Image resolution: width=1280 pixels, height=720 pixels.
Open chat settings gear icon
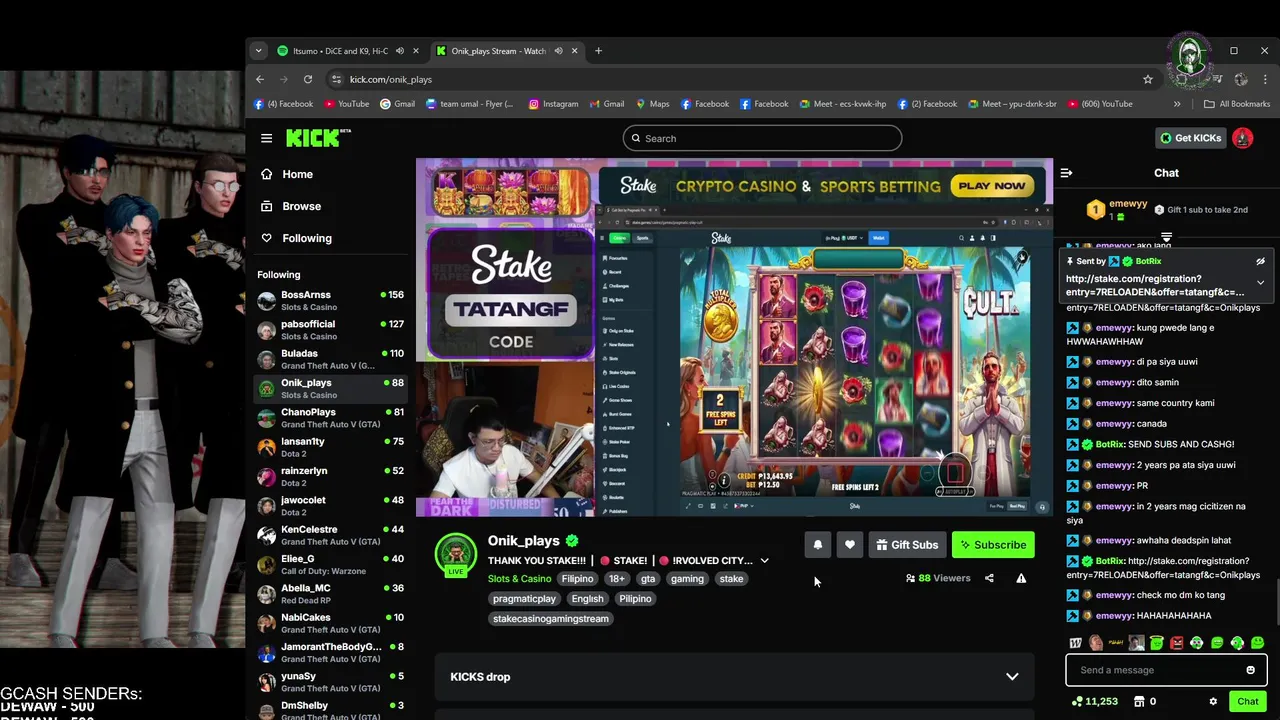tap(1213, 701)
